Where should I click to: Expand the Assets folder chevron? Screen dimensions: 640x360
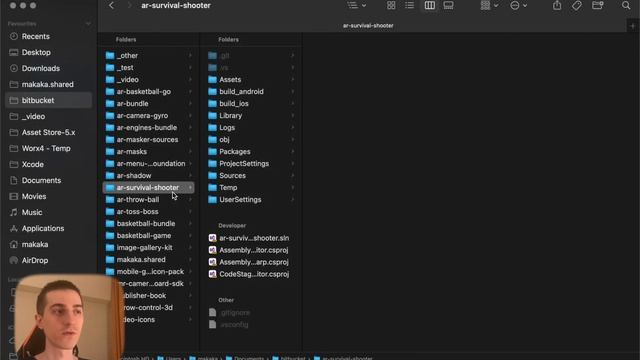pyautogui.click(x=293, y=80)
